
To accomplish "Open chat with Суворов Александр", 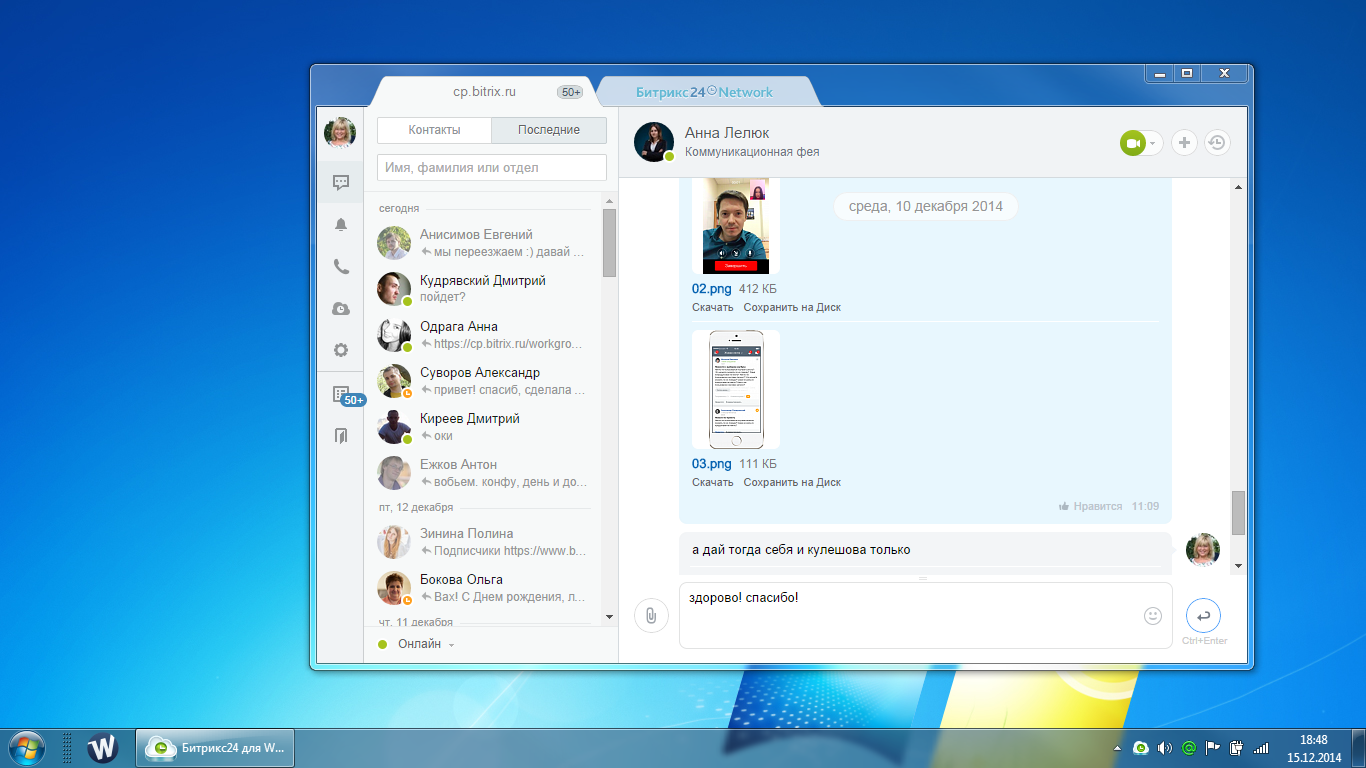I will [x=484, y=381].
